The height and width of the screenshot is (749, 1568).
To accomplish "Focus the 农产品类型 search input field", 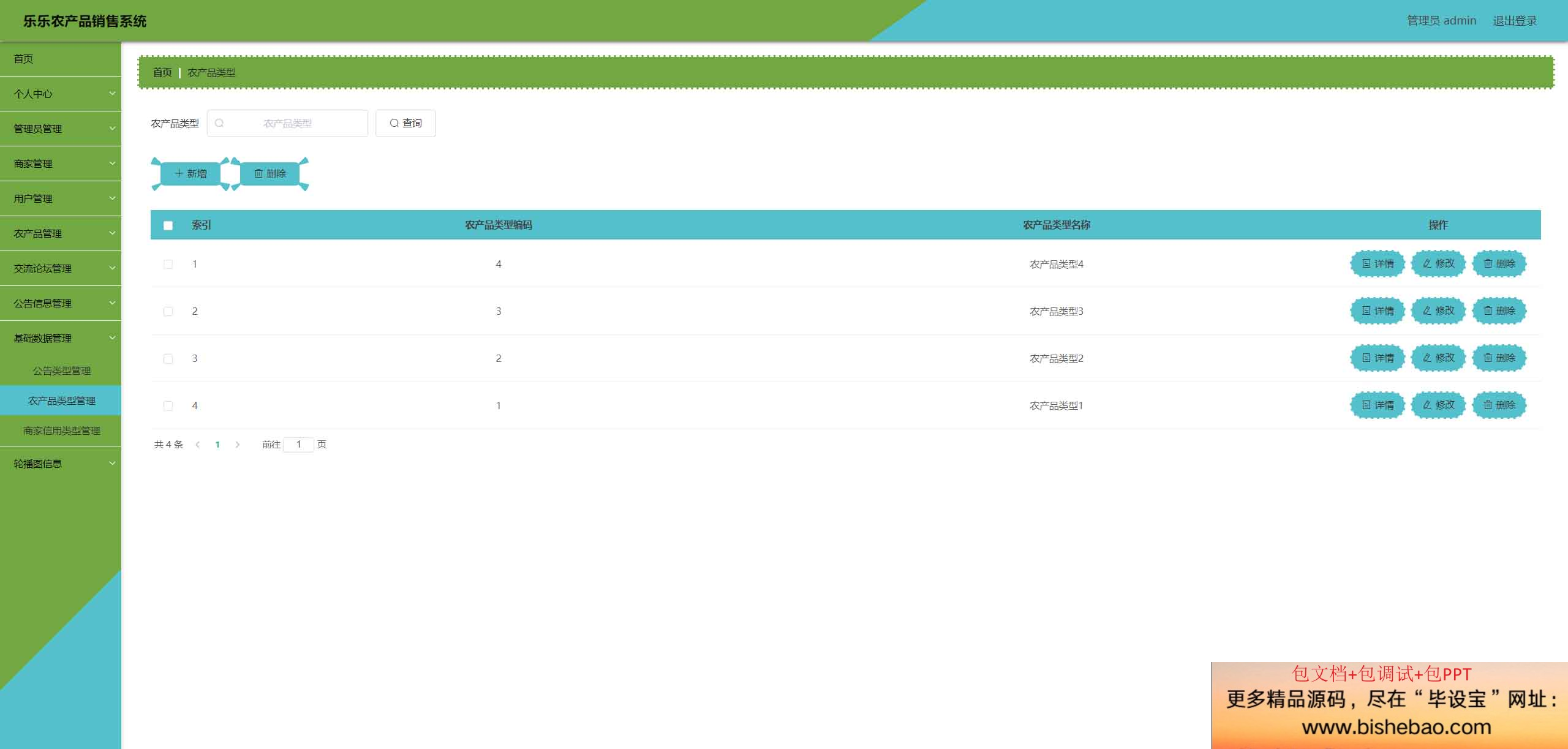I will [287, 123].
